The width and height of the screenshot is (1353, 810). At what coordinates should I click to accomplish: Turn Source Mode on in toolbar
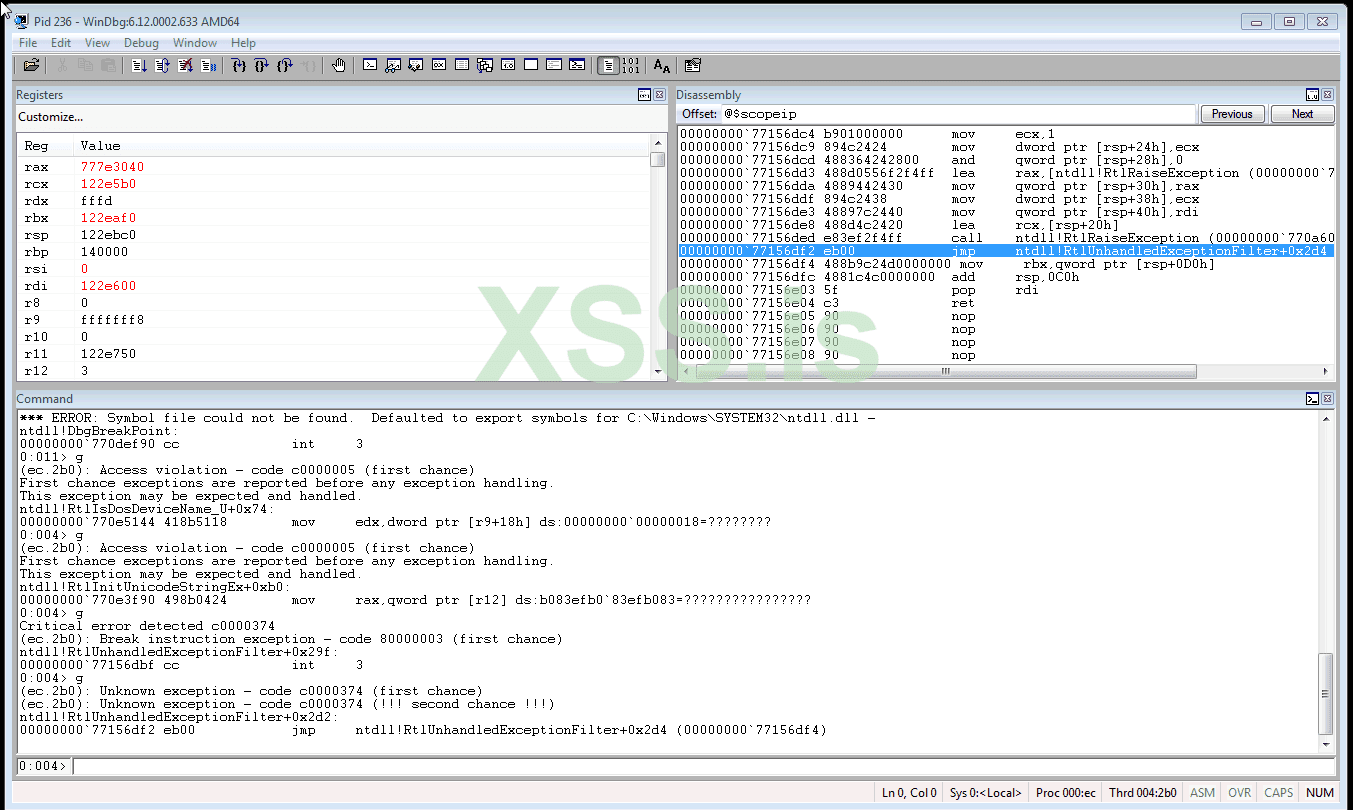pos(608,65)
